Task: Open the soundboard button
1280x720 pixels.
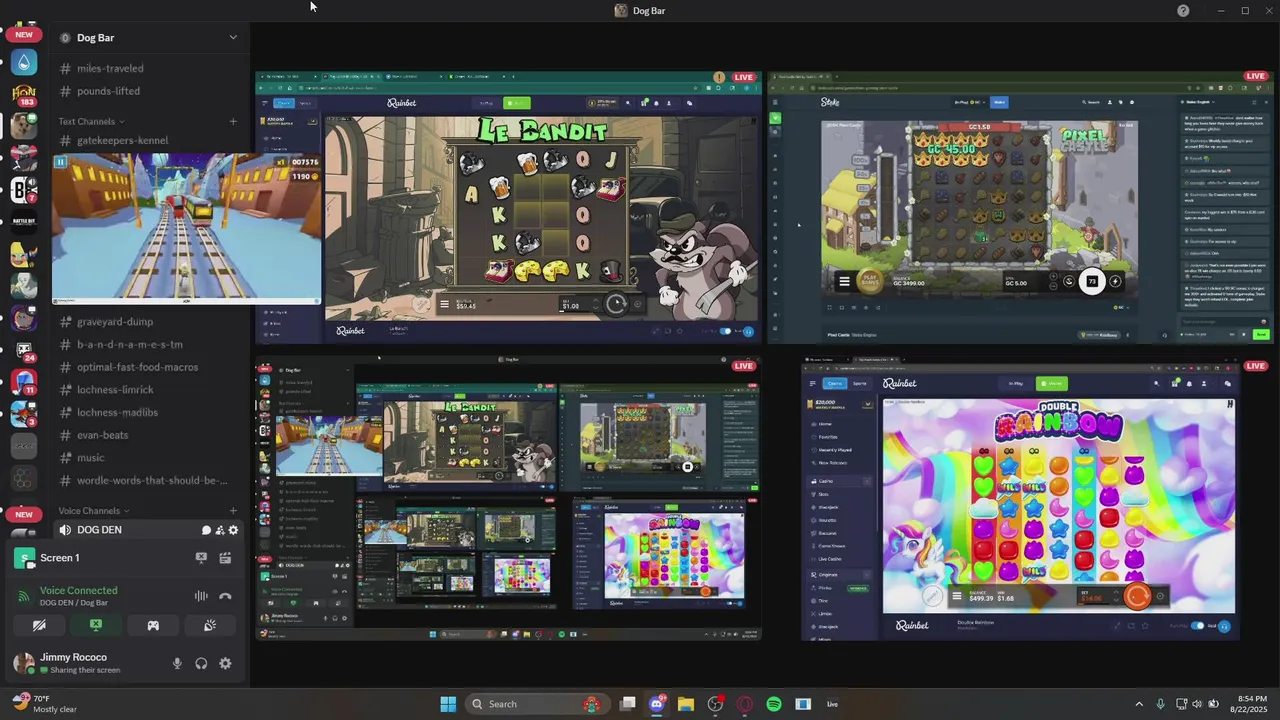Action: pos(210,625)
